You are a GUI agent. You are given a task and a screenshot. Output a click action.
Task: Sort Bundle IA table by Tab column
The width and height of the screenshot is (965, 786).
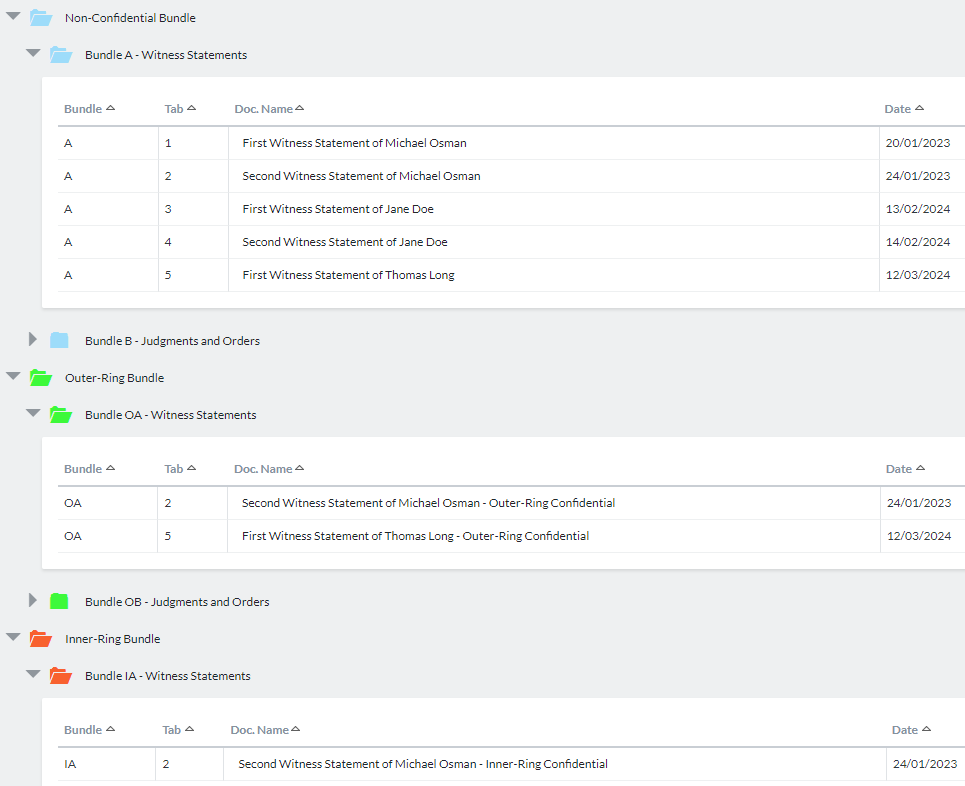178,730
